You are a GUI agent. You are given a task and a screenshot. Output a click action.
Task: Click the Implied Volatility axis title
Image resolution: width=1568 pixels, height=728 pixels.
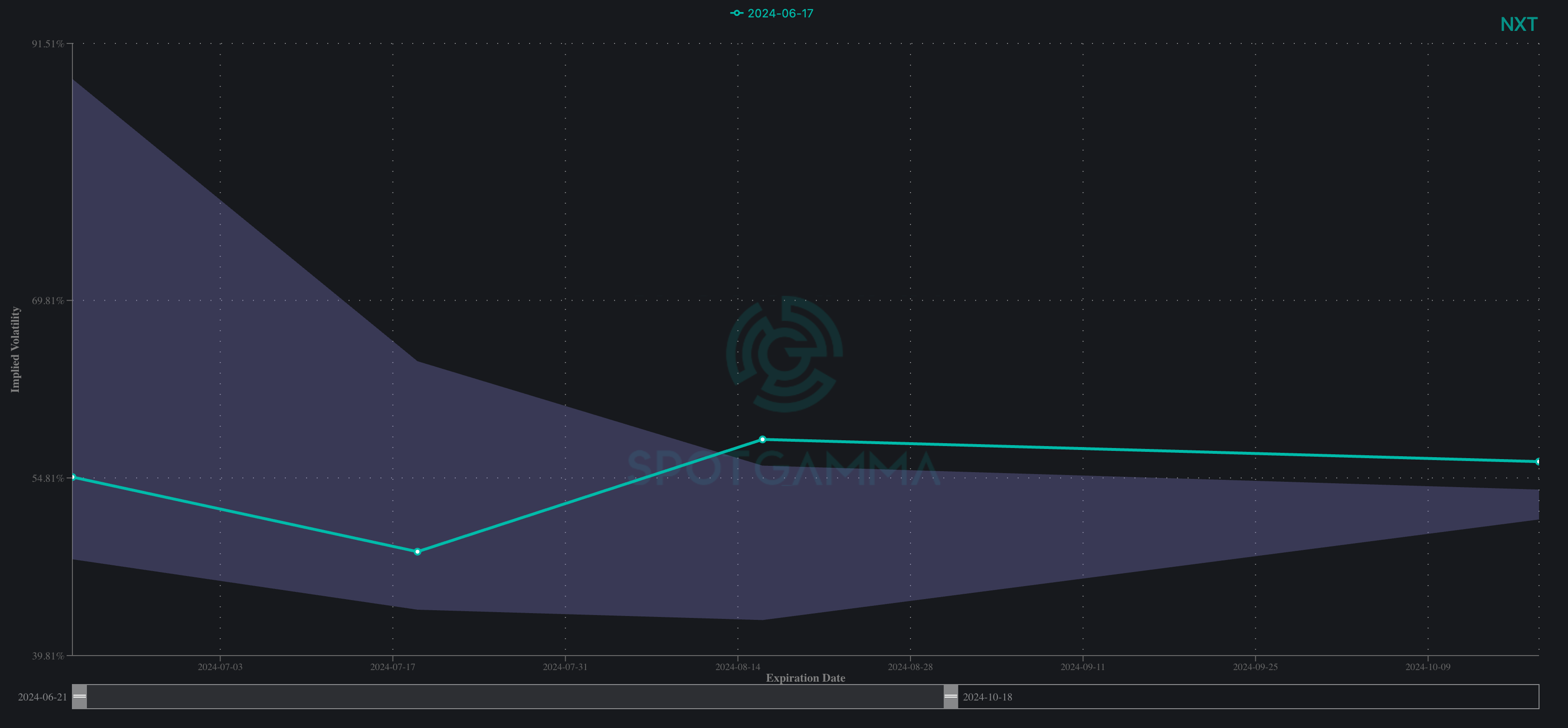click(x=15, y=350)
